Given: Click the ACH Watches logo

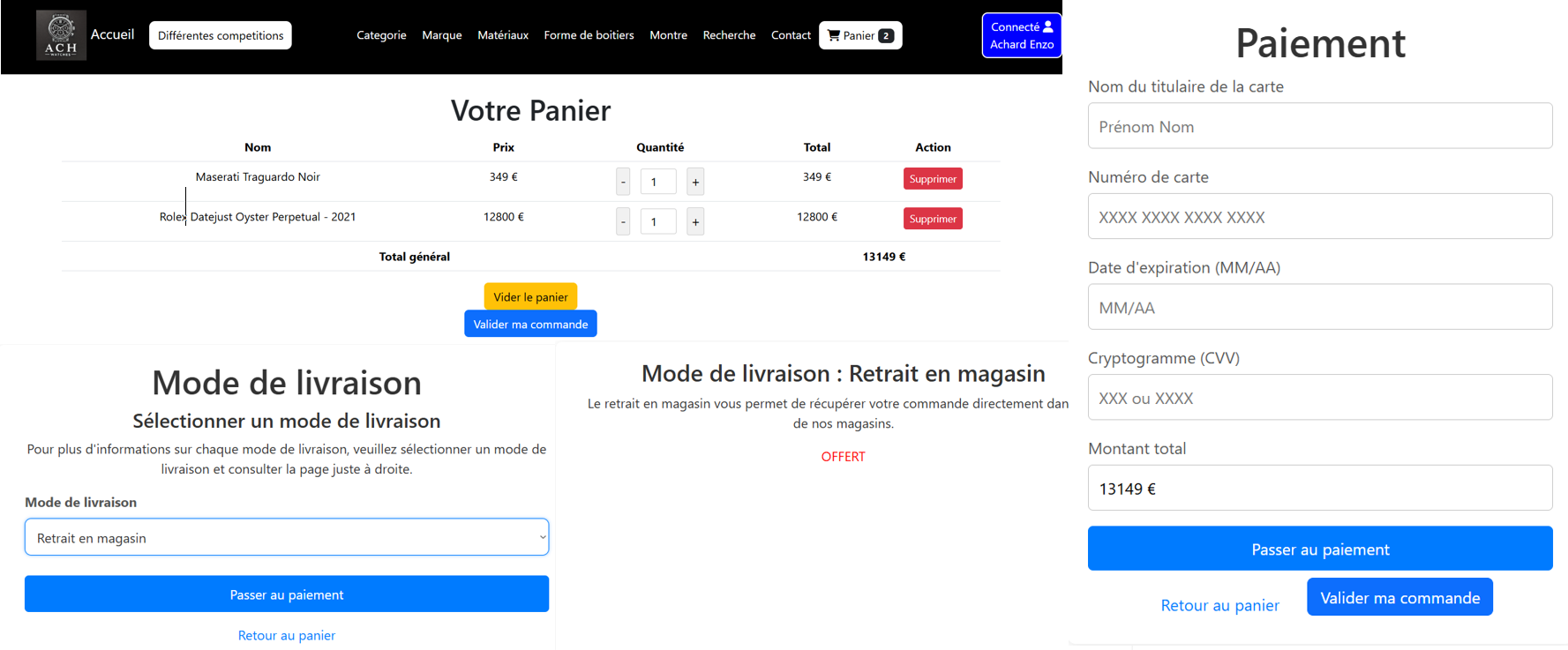Looking at the screenshot, I should 61,35.
